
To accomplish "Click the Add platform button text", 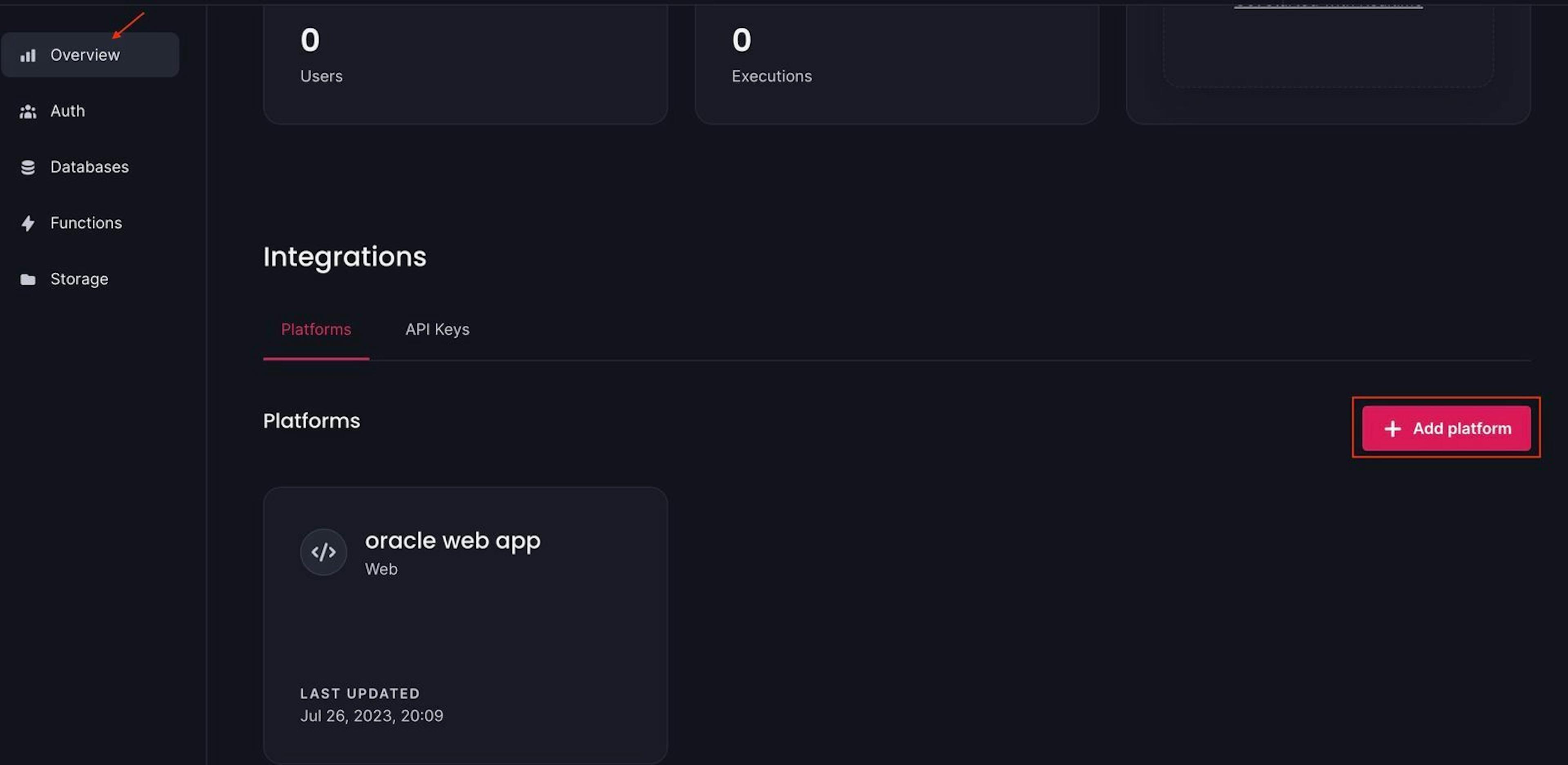I will click(x=1461, y=429).
